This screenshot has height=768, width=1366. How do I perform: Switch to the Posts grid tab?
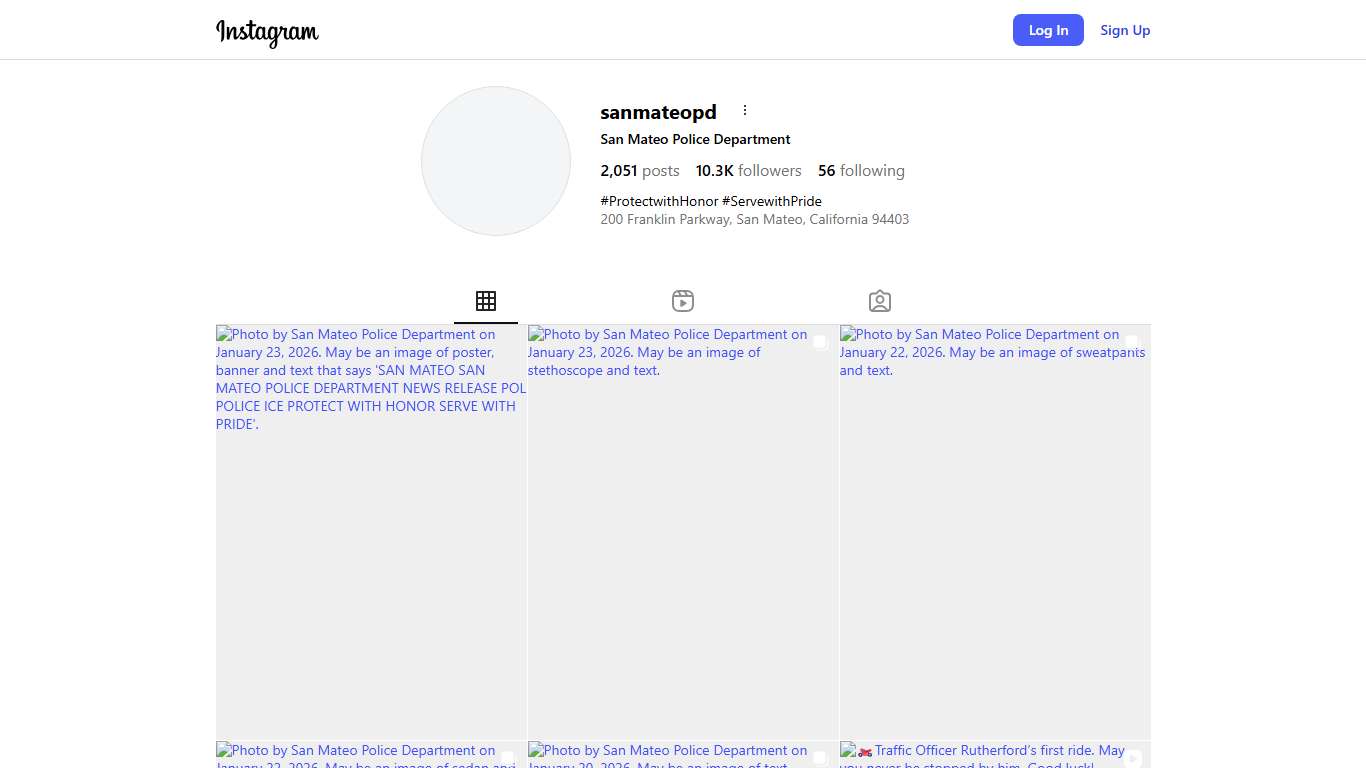click(486, 301)
